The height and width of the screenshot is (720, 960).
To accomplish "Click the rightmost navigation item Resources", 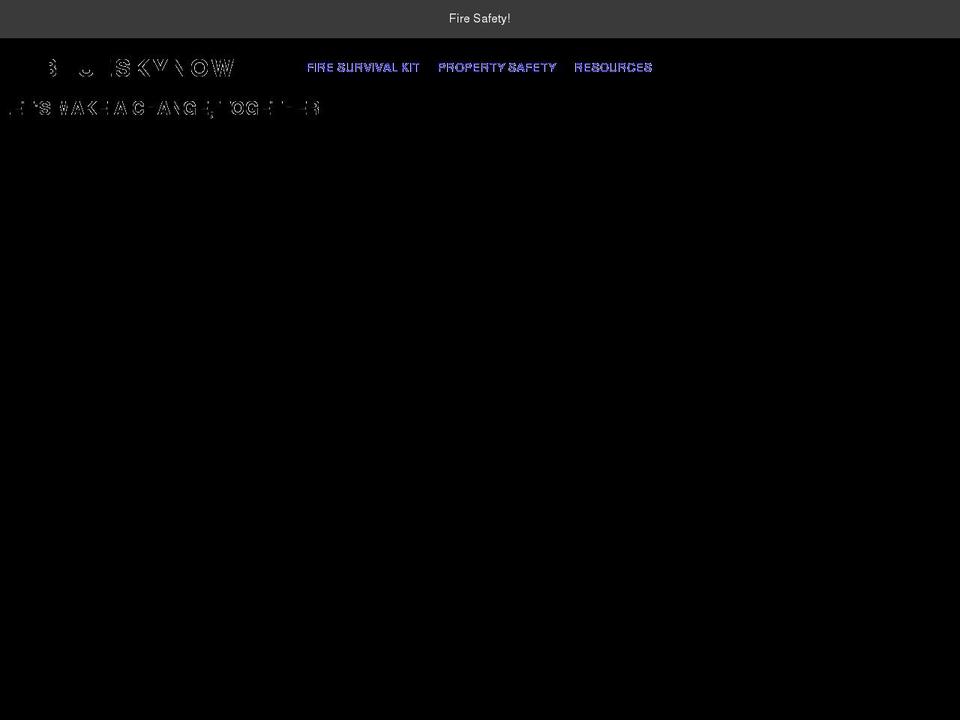I will pos(613,67).
